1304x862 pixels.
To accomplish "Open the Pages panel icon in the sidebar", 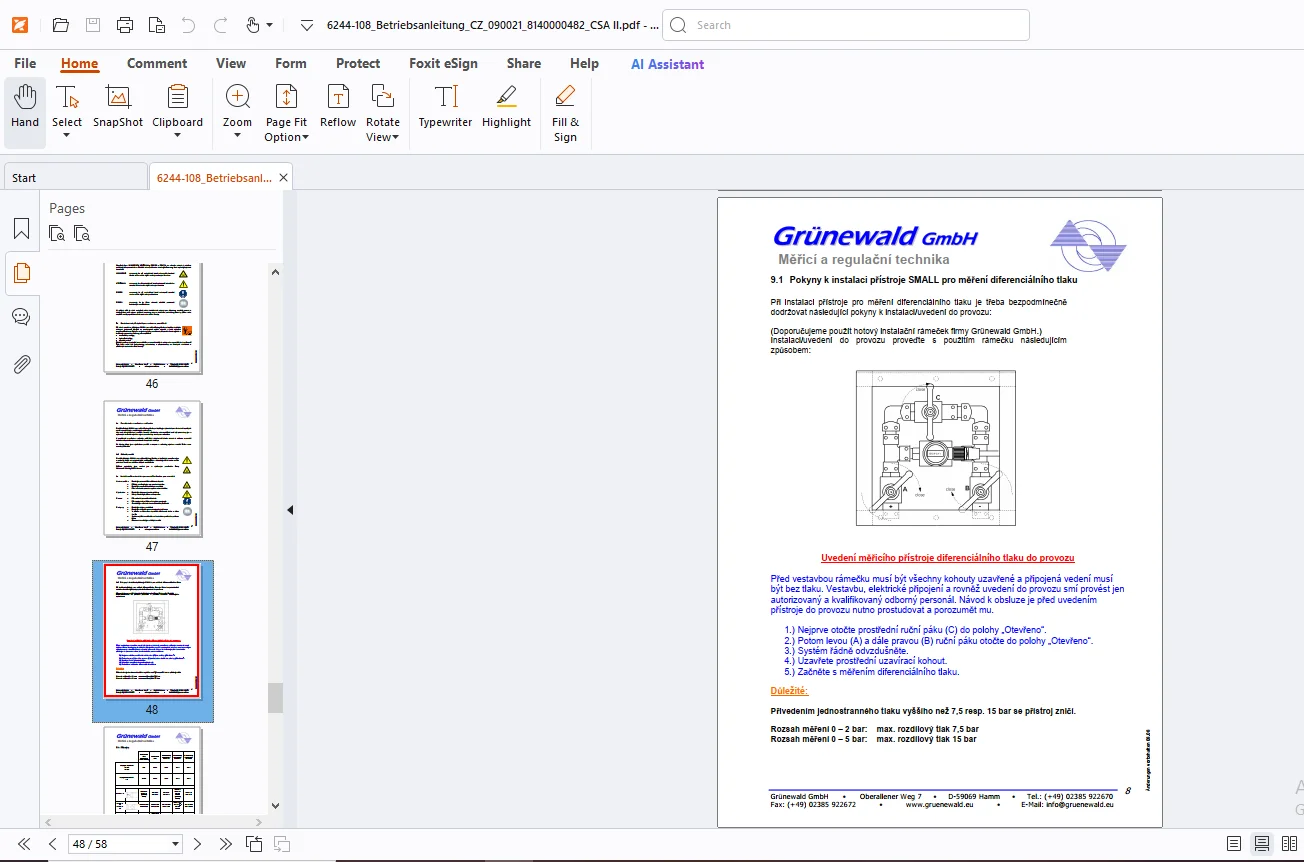I will point(21,272).
